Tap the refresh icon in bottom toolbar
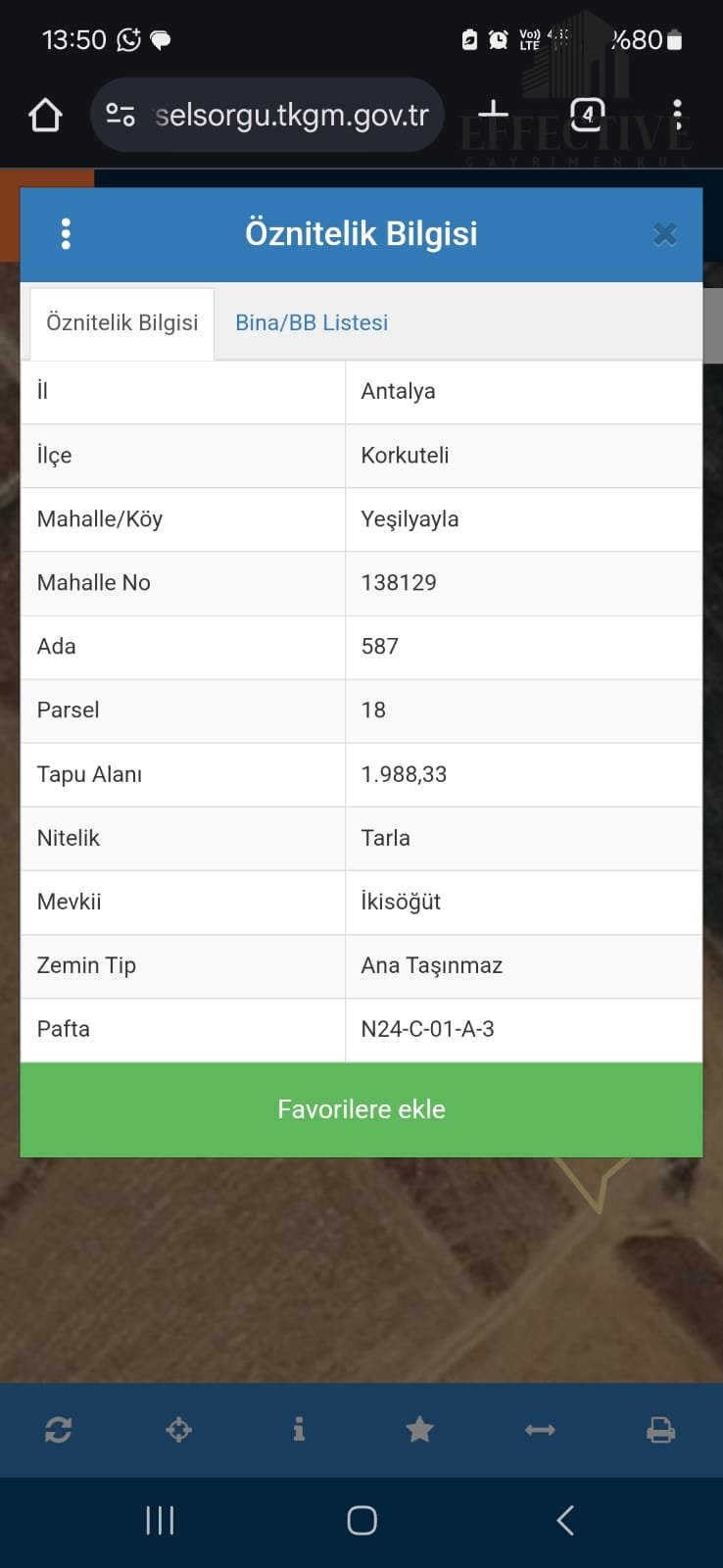The width and height of the screenshot is (723, 1568). tap(58, 1430)
